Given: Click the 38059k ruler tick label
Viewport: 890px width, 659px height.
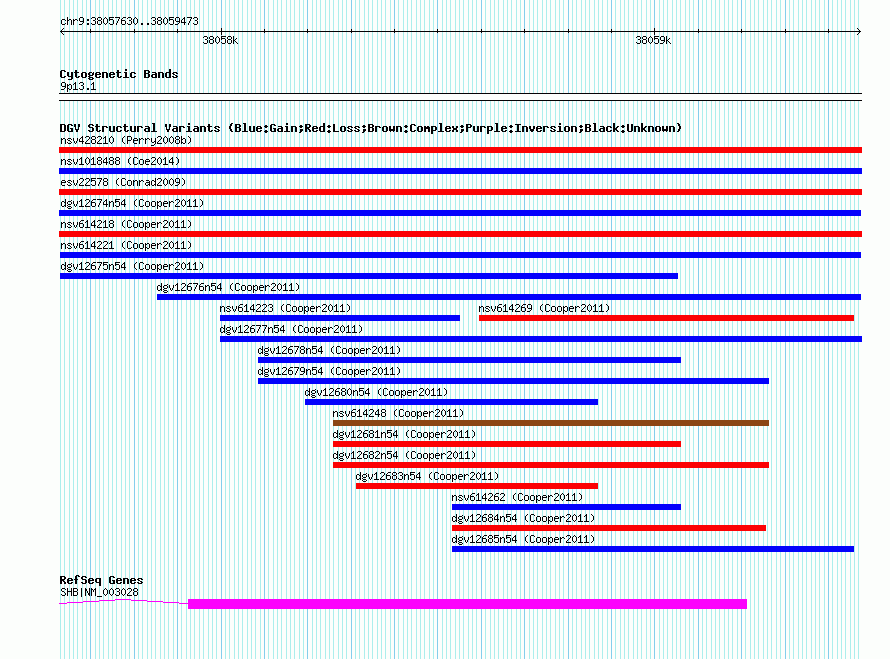Looking at the screenshot, I should (653, 40).
